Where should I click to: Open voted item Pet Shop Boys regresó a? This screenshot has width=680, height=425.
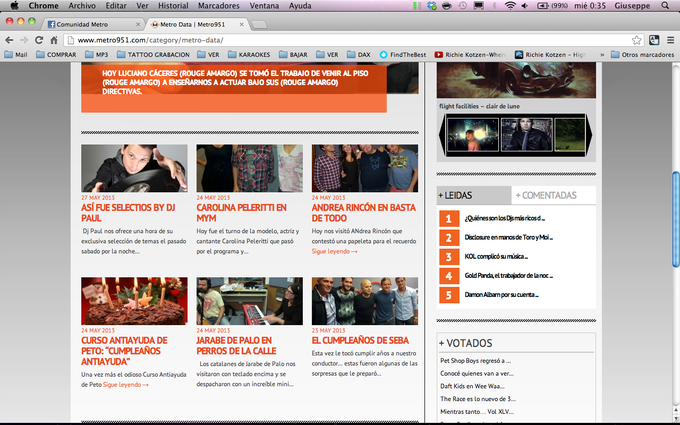coord(475,360)
